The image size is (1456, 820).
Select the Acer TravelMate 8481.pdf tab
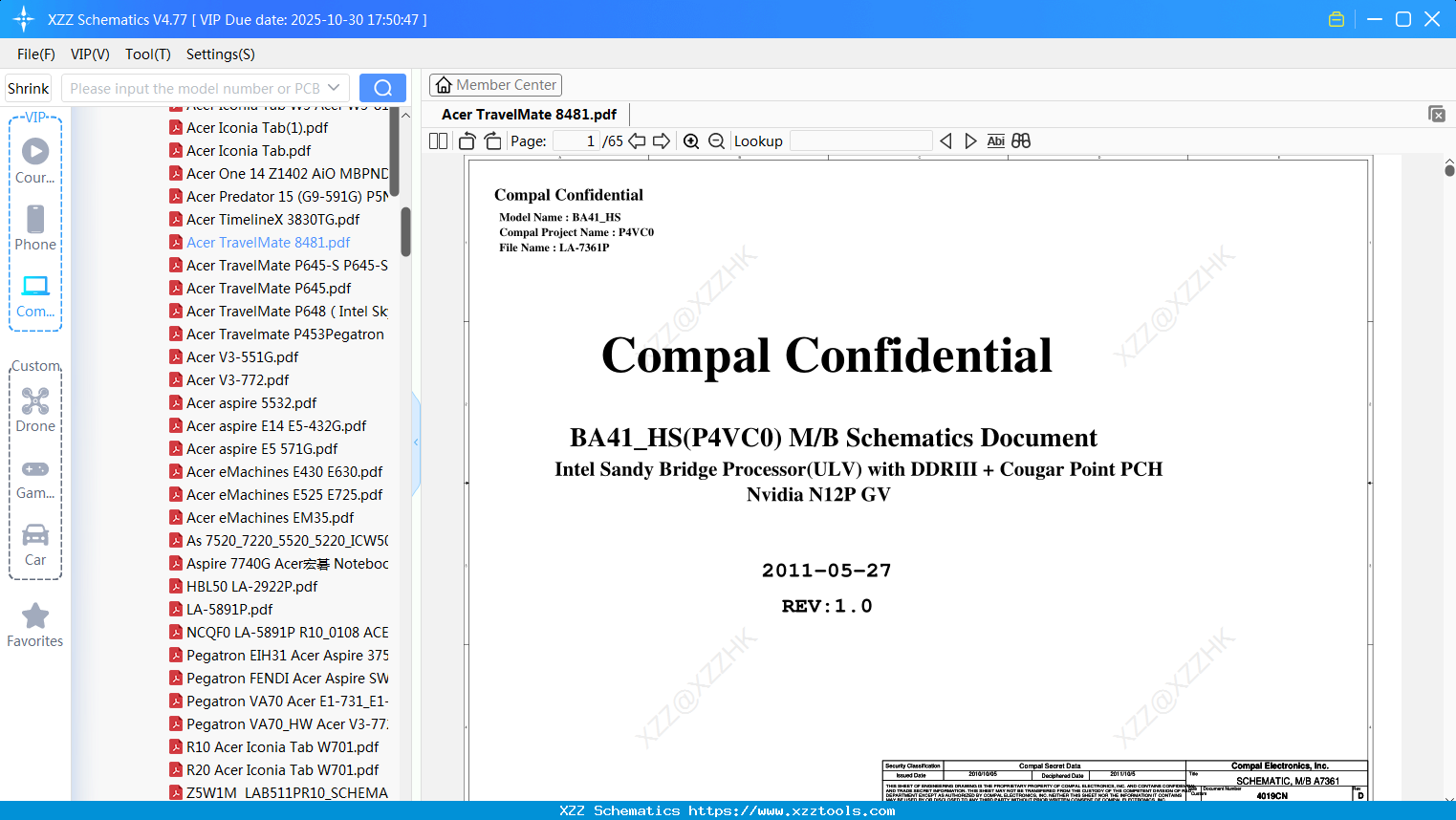[x=529, y=115]
